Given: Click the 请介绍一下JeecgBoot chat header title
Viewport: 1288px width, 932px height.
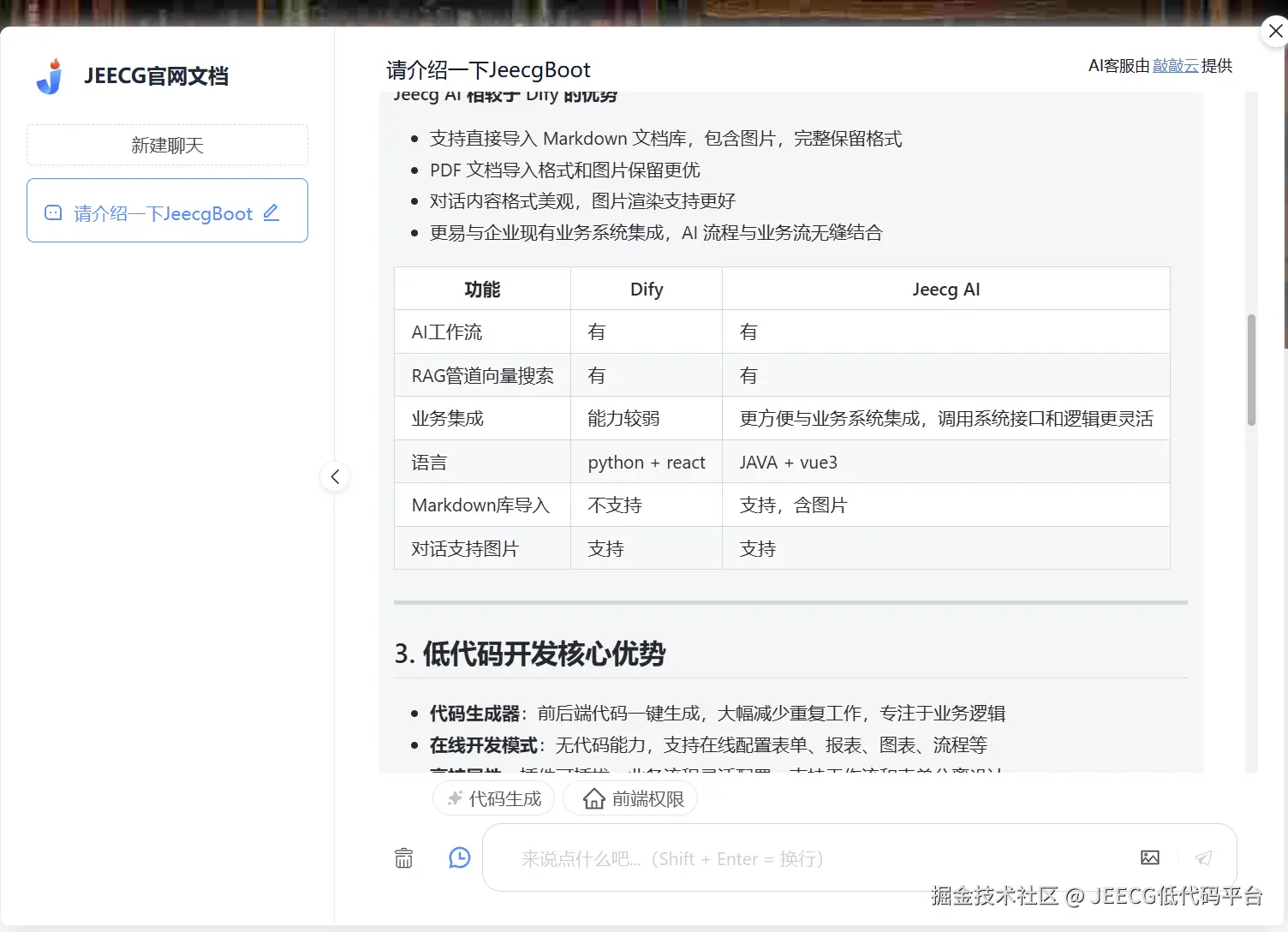Looking at the screenshot, I should tap(488, 69).
